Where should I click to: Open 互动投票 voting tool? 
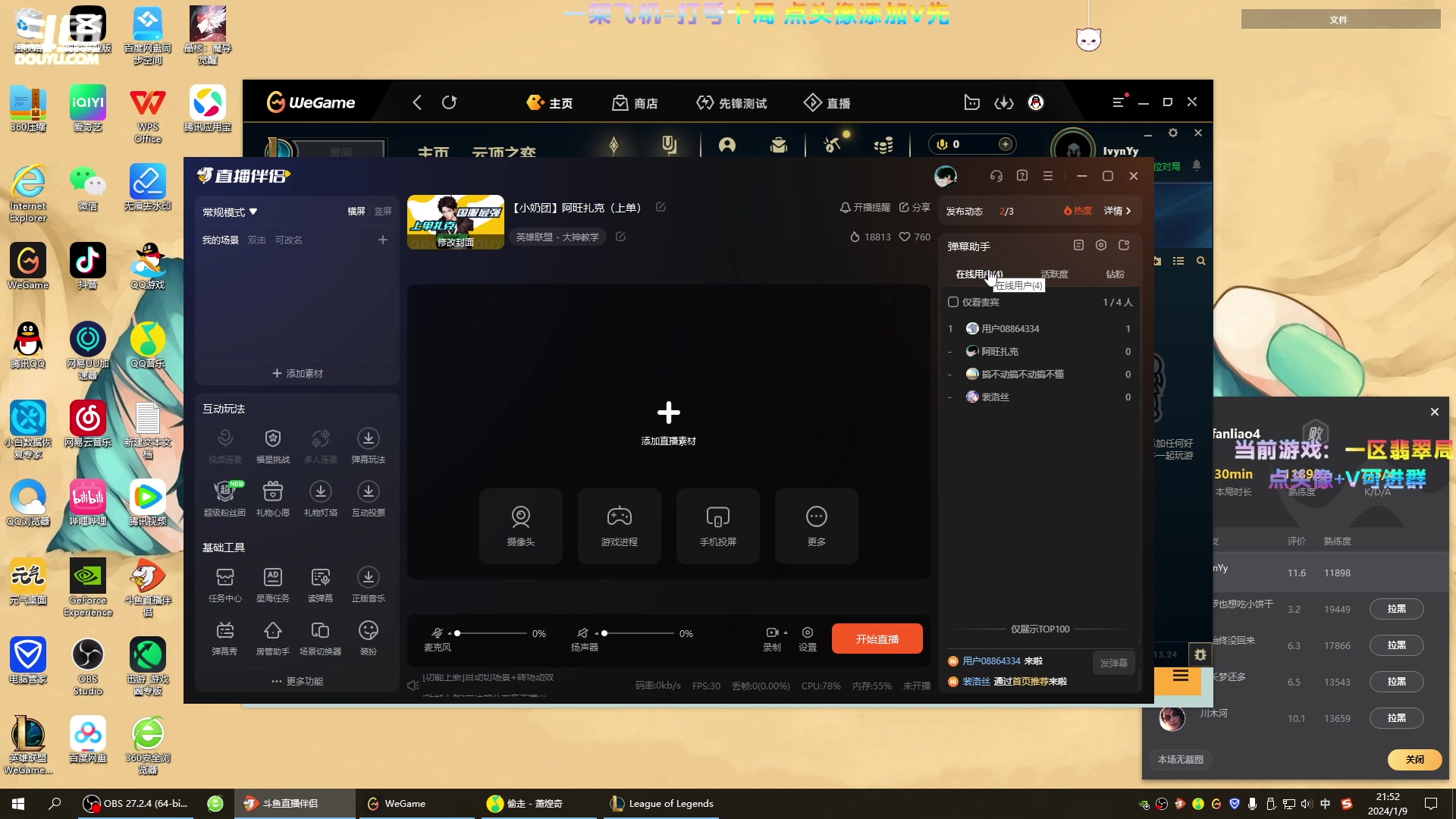[x=369, y=499]
